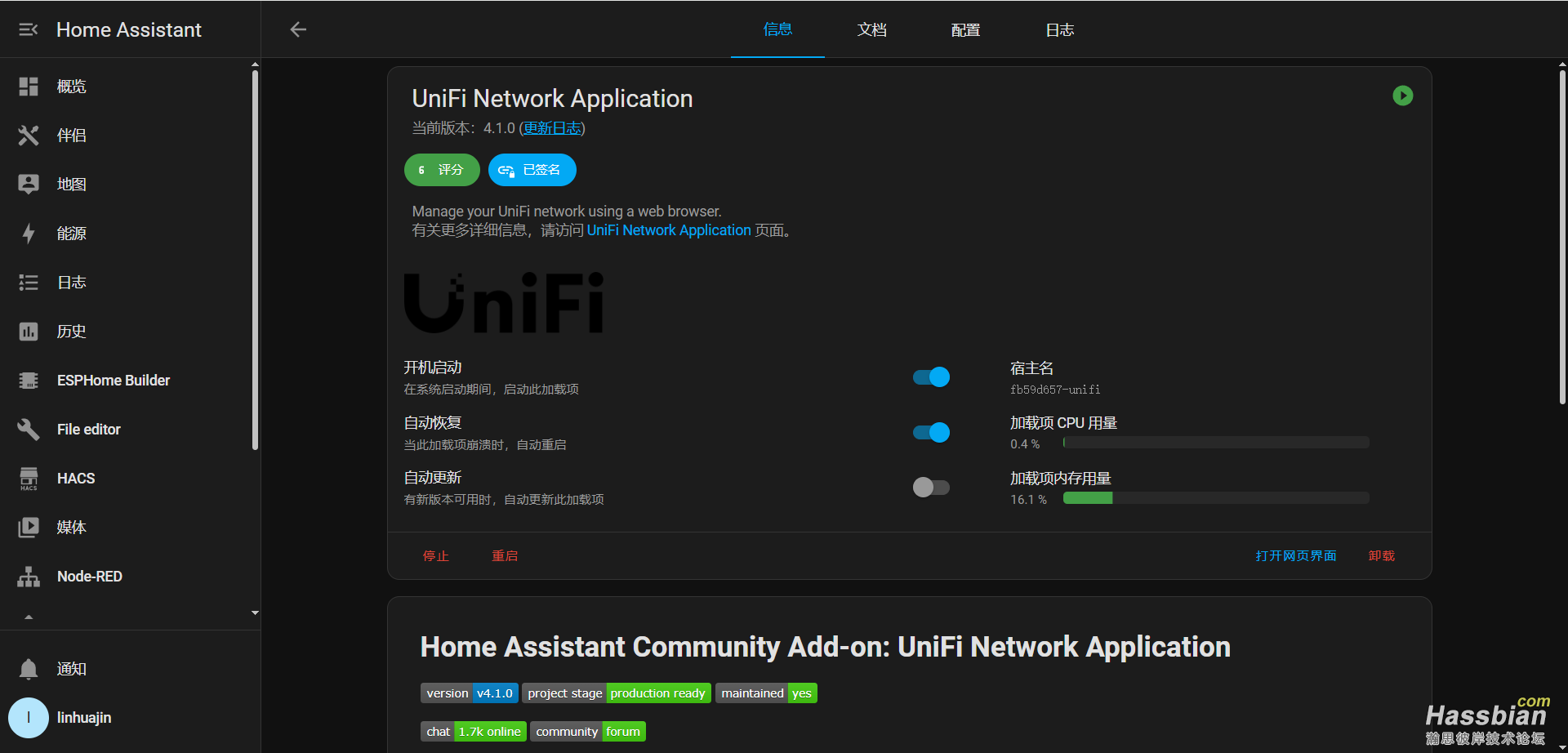Open the HACS store icon
The image size is (1568, 753).
point(29,479)
